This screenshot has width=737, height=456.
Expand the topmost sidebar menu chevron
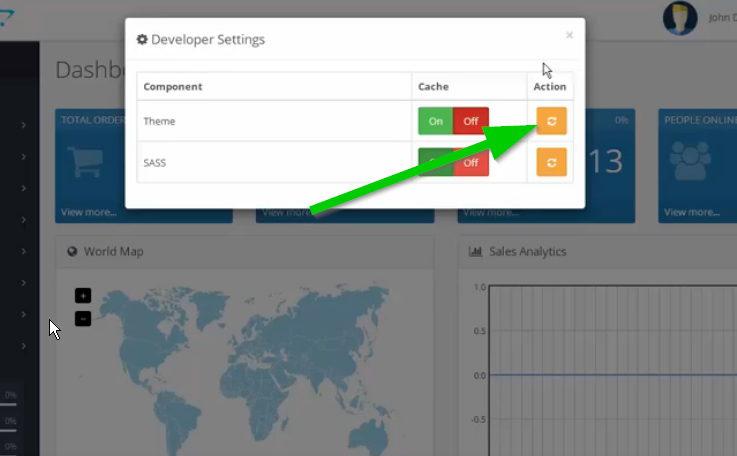pyautogui.click(x=23, y=125)
